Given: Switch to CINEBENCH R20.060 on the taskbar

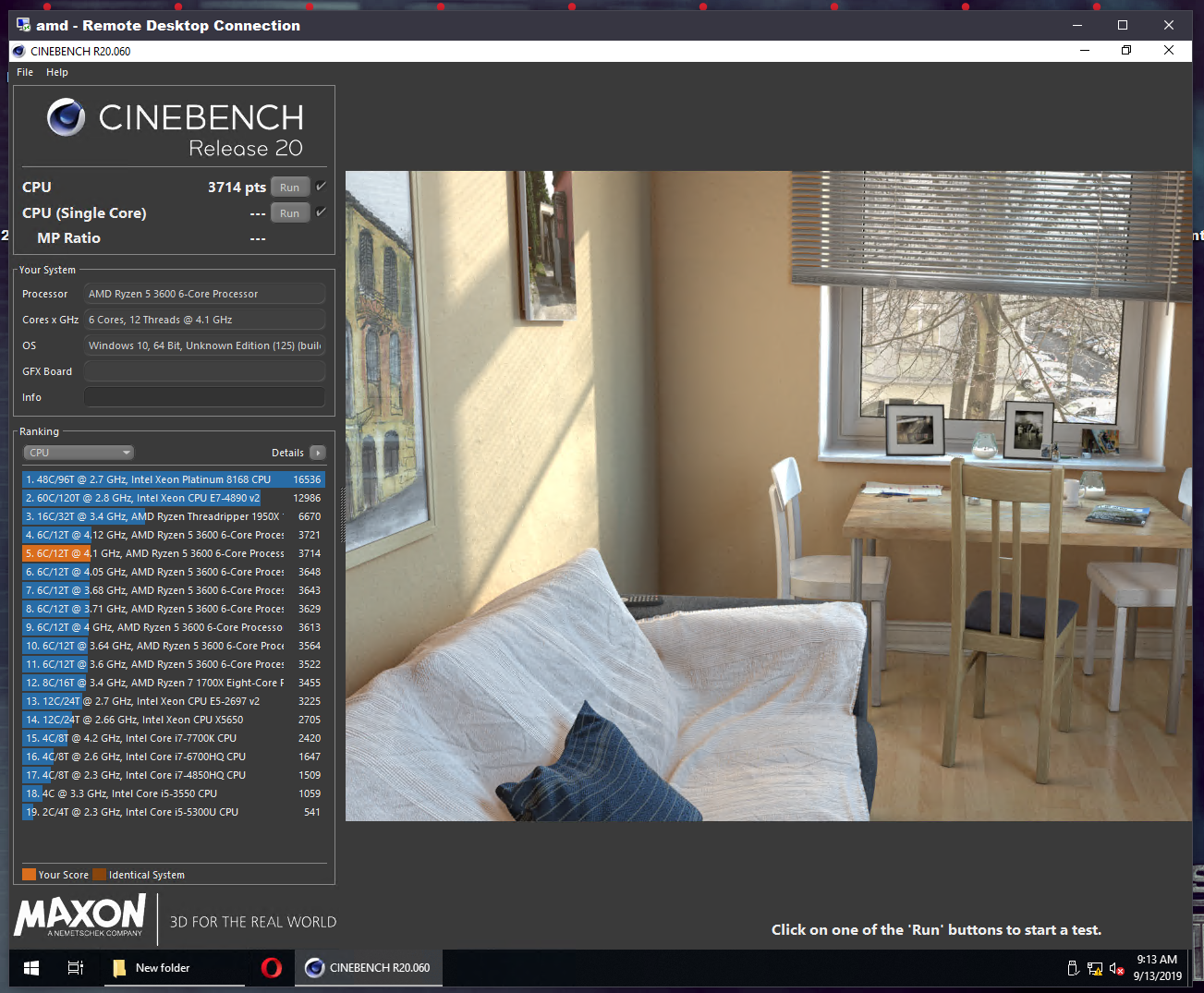Looking at the screenshot, I should [368, 968].
